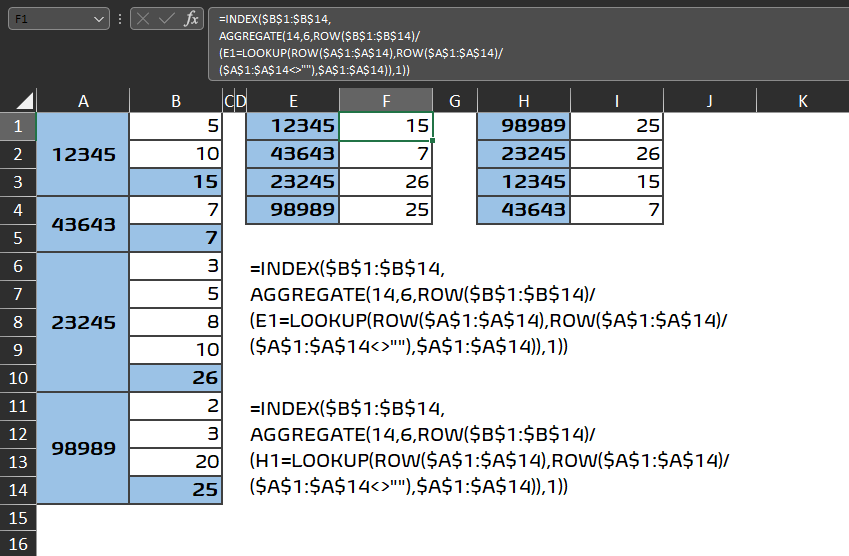
Task: Click cell H3 with value 12345
Action: coord(524,182)
